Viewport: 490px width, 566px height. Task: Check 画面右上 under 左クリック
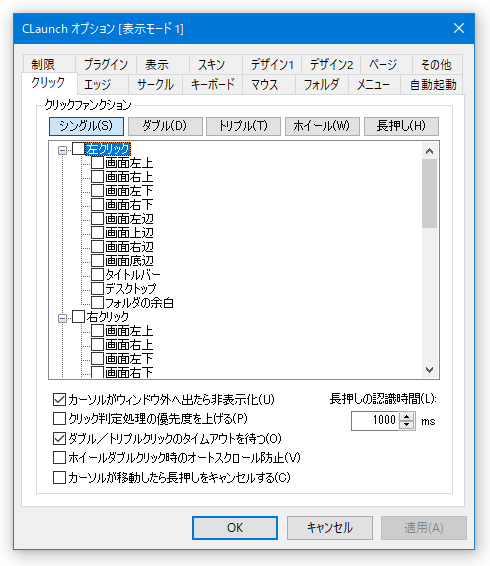[97, 177]
